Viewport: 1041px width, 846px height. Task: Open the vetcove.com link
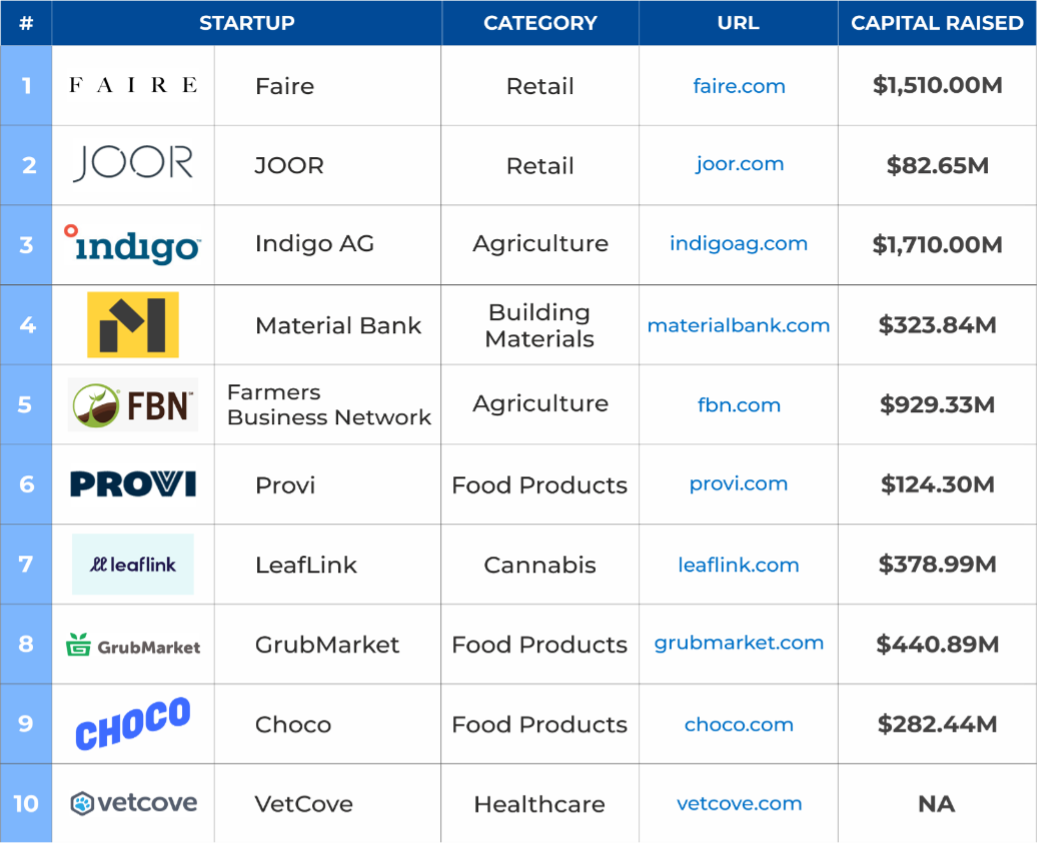pos(739,804)
